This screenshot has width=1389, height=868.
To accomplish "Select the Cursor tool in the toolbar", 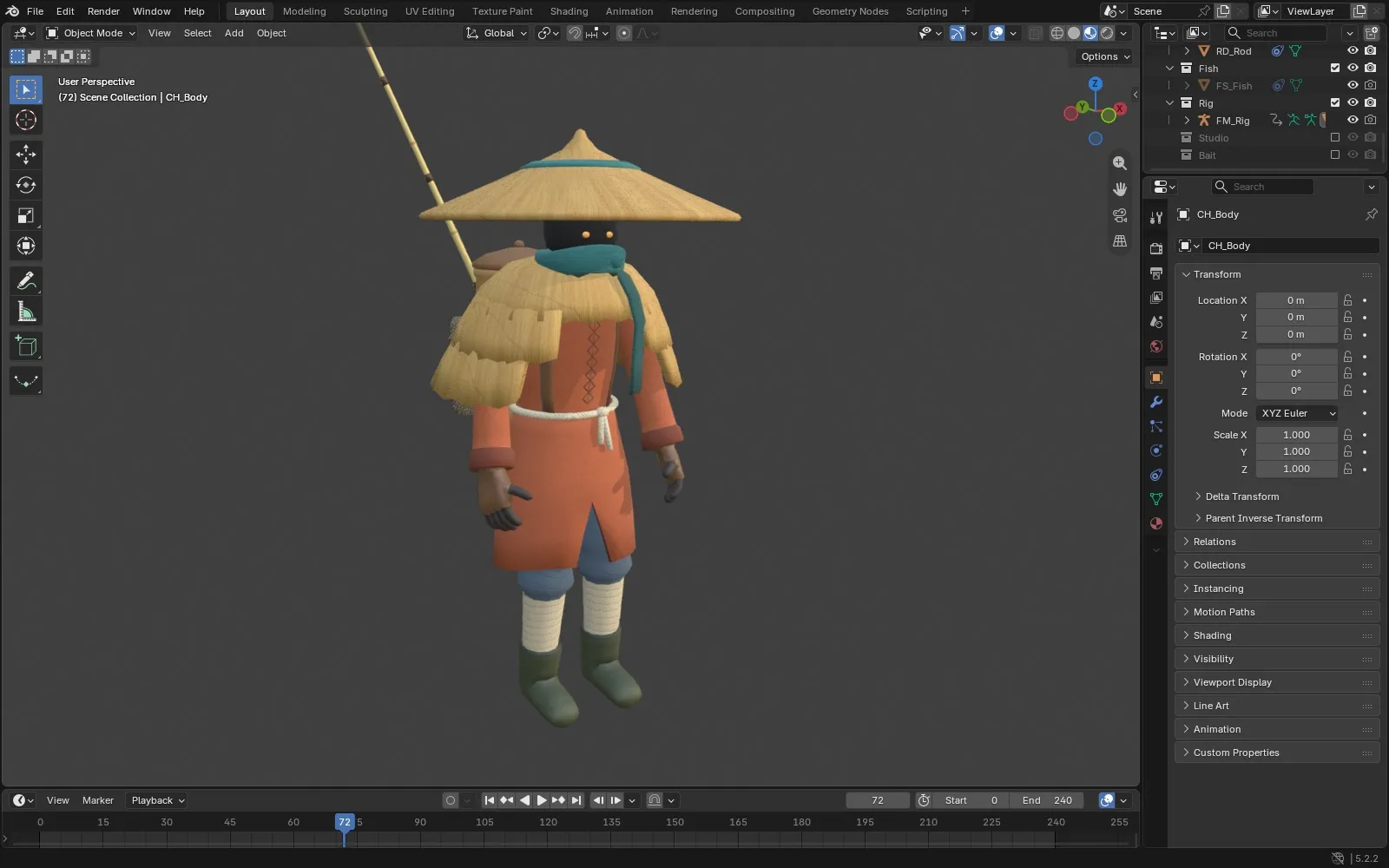I will [26, 120].
